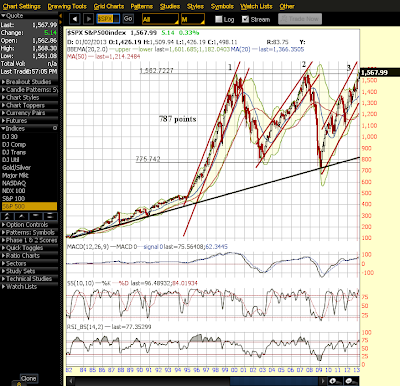Click the settings gear icon beside Indices

(55, 128)
